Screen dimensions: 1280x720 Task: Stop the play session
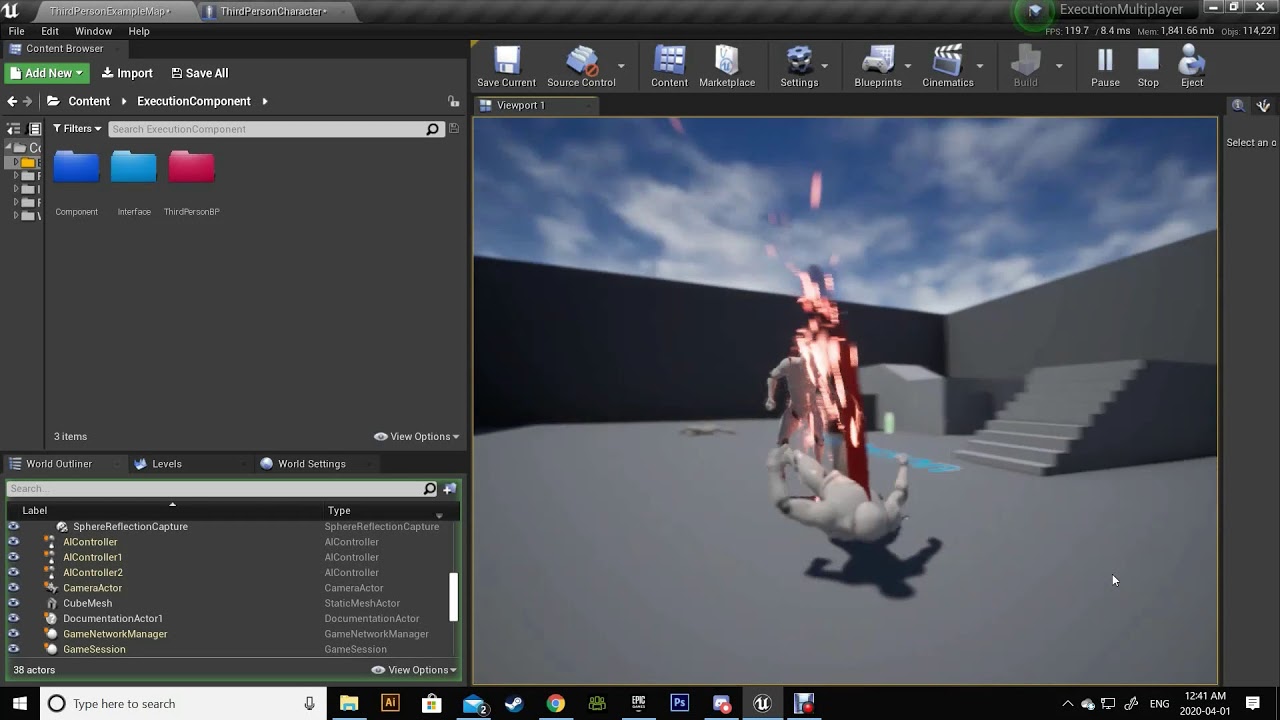(x=1148, y=66)
